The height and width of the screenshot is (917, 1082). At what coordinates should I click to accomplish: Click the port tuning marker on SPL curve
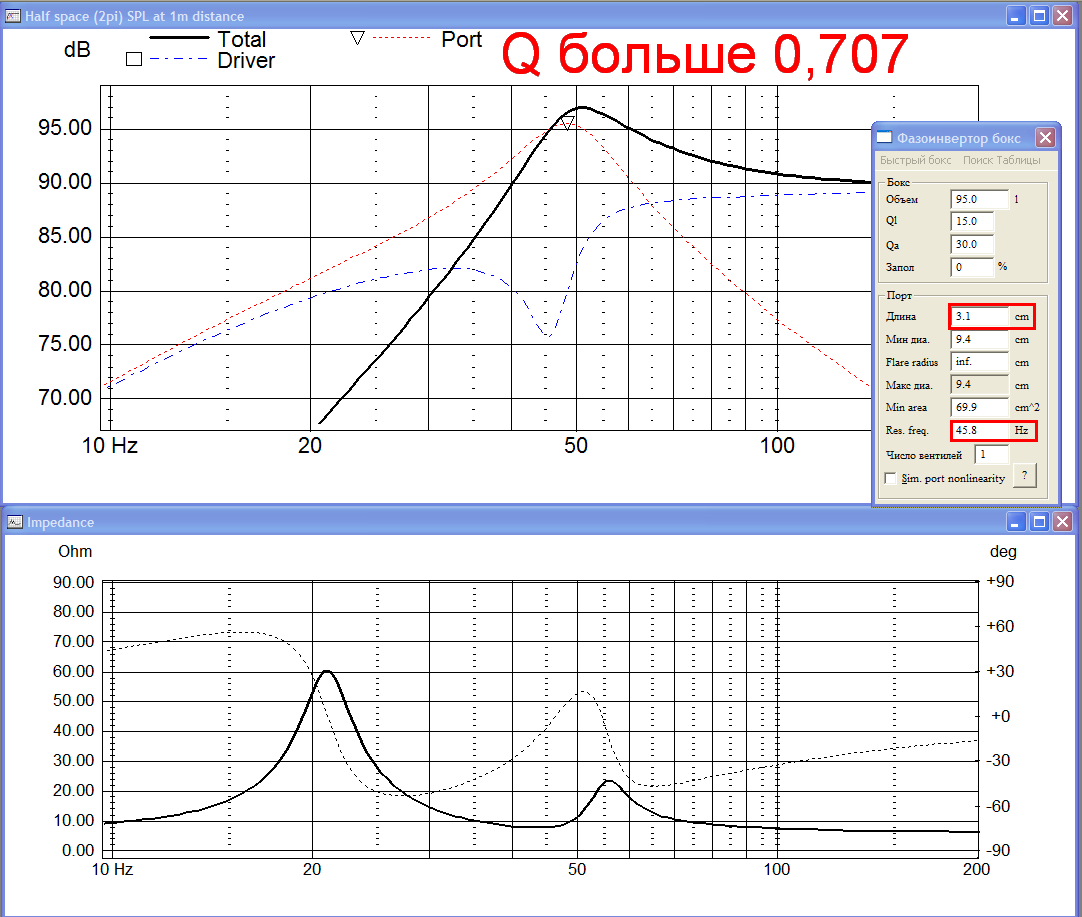(567, 124)
